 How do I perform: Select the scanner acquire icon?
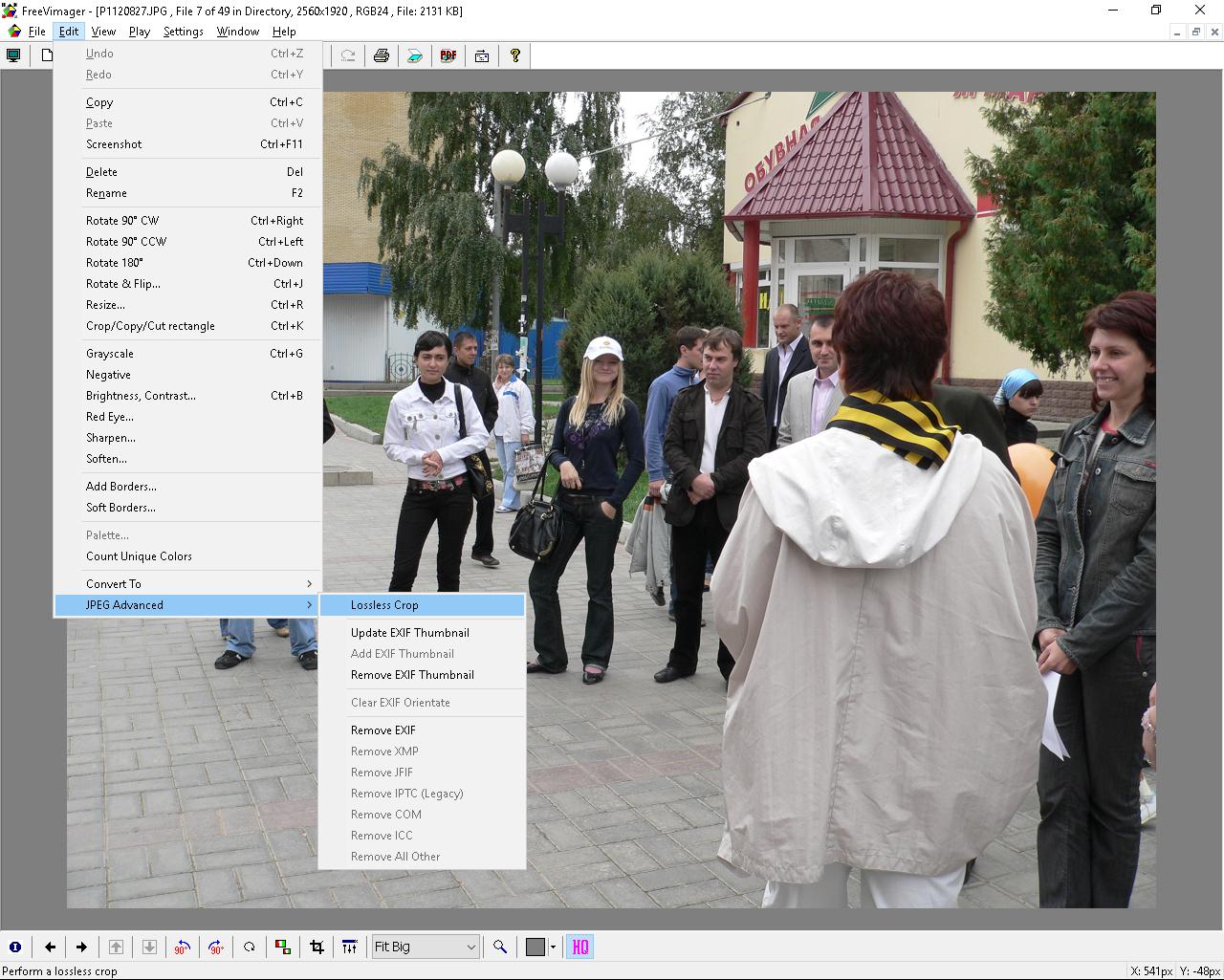(x=415, y=55)
